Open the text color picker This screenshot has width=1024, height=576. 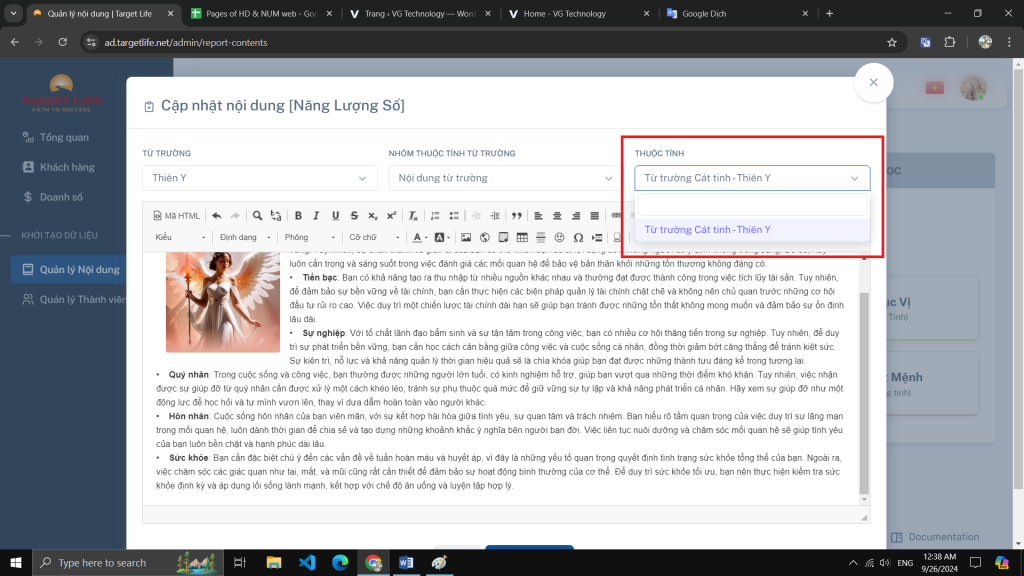pos(420,237)
